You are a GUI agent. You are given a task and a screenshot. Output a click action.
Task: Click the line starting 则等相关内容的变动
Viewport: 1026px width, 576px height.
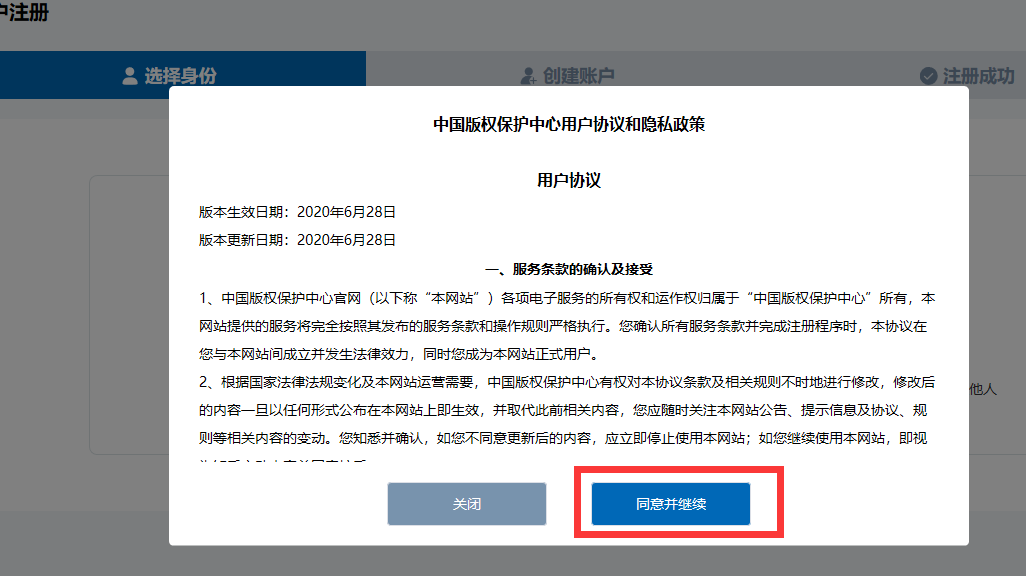click(563, 439)
